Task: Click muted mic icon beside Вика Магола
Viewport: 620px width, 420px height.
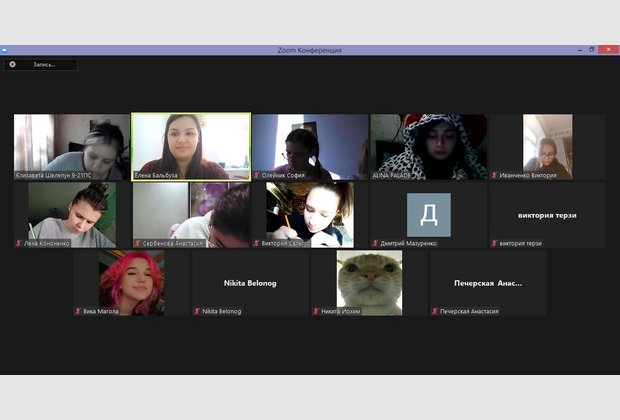Action: coord(78,311)
